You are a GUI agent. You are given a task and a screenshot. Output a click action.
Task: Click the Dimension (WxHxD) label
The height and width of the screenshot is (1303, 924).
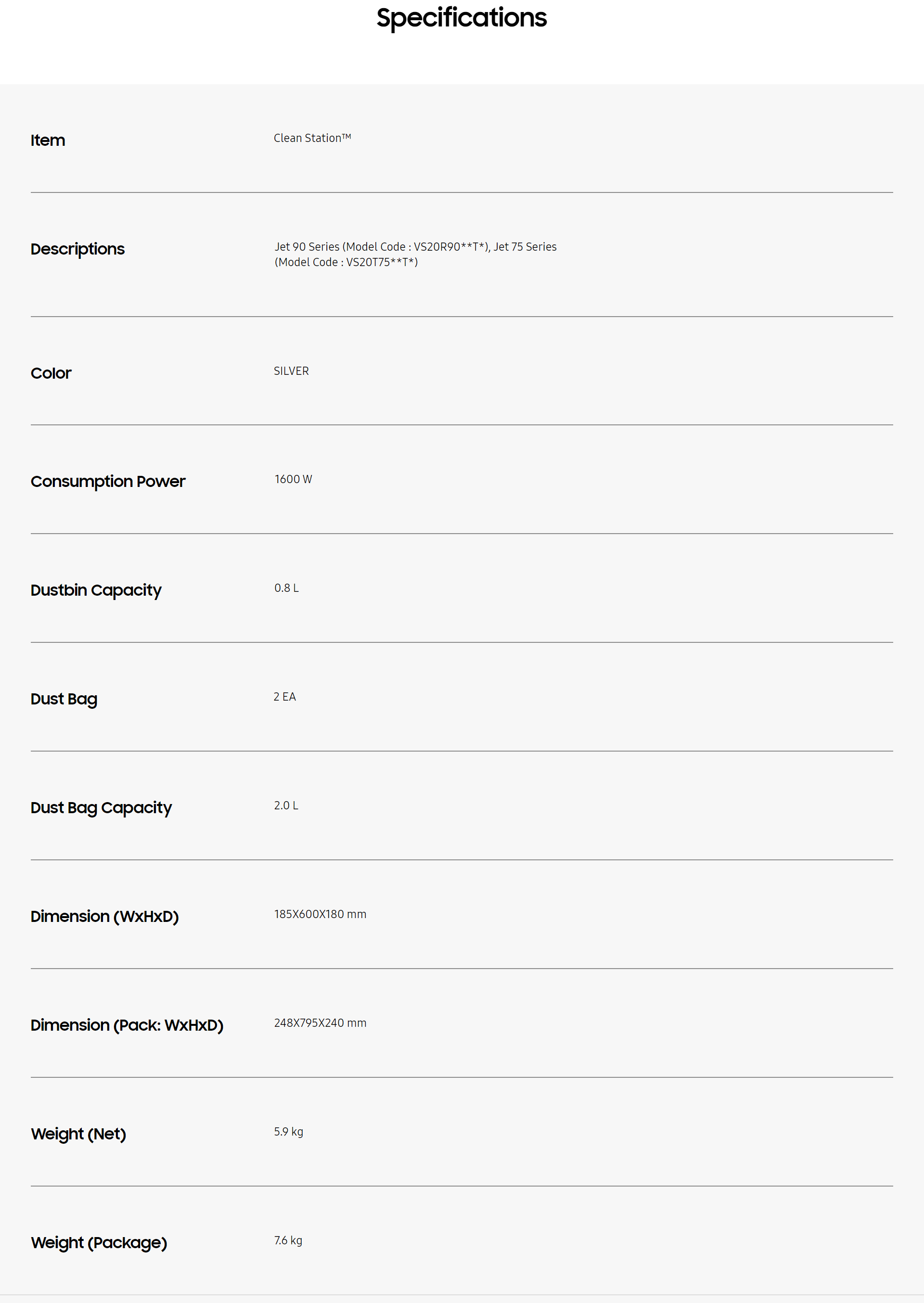pyautogui.click(x=105, y=916)
